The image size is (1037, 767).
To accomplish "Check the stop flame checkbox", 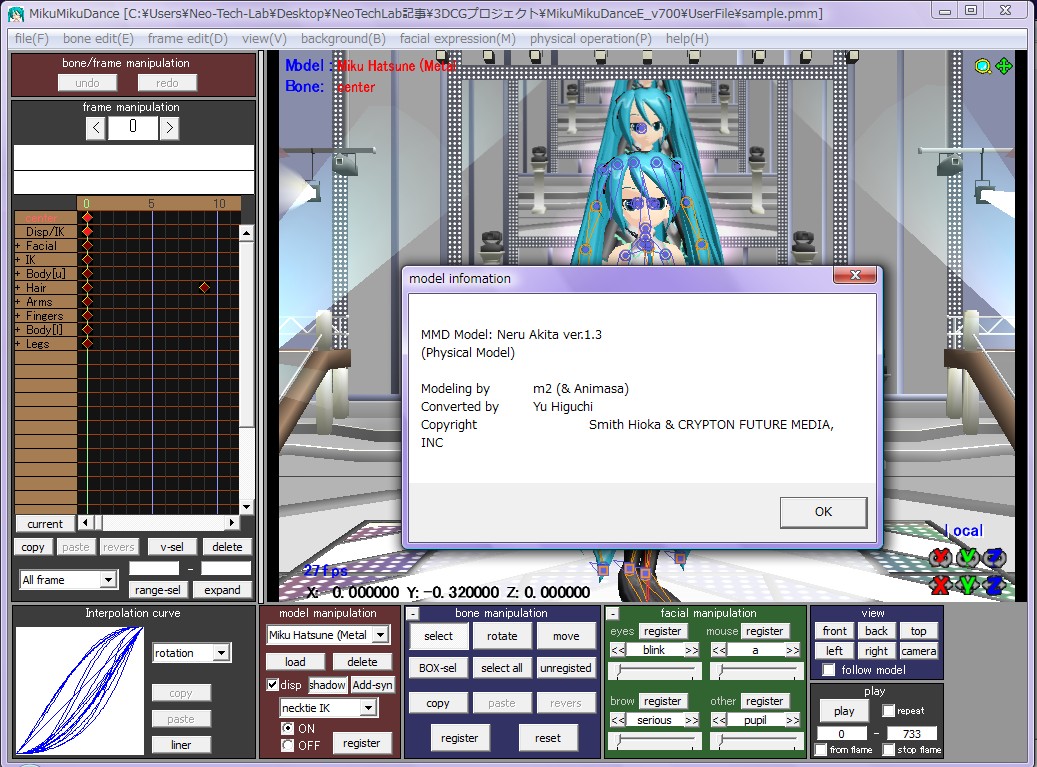I will tap(889, 750).
